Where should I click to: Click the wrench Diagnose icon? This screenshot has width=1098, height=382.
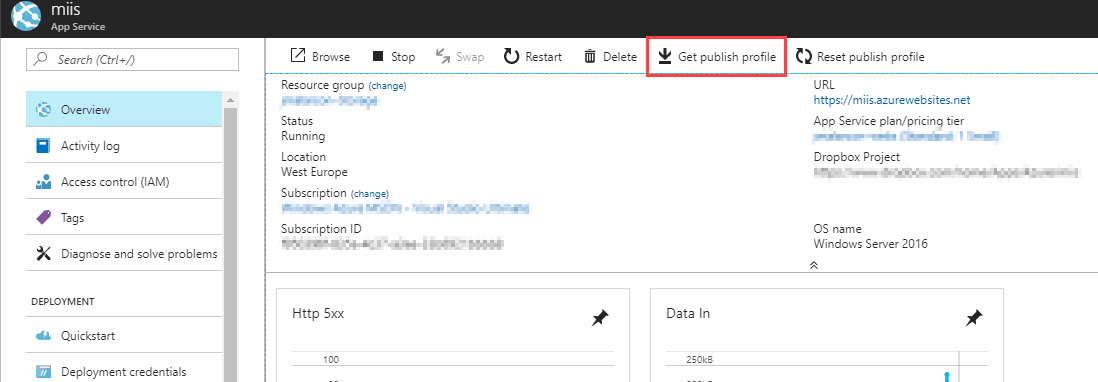click(43, 254)
